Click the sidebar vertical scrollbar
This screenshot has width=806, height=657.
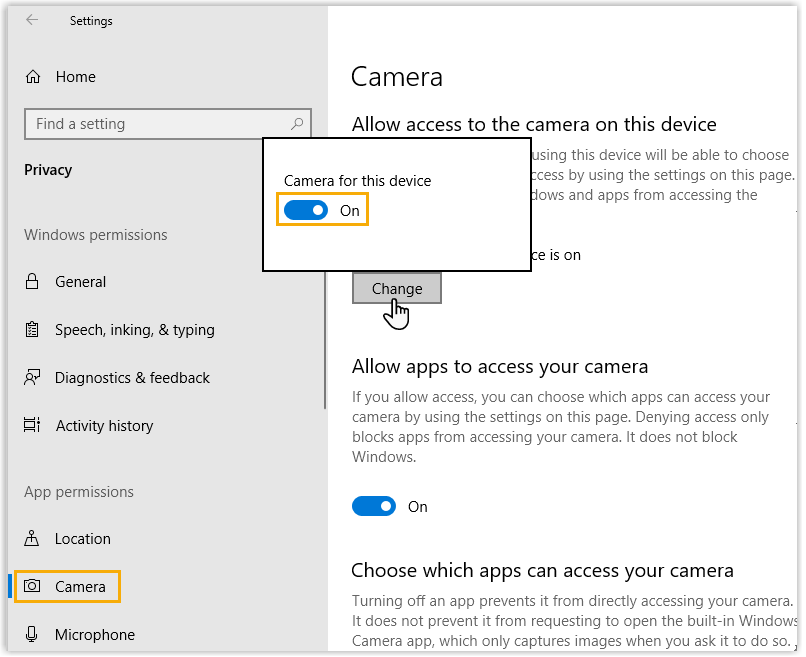[x=325, y=339]
